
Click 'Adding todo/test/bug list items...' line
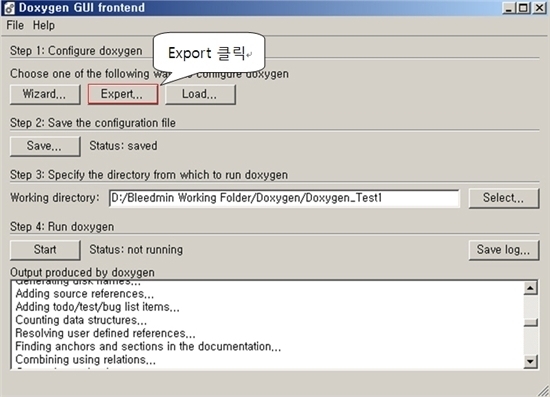pyautogui.click(x=98, y=307)
